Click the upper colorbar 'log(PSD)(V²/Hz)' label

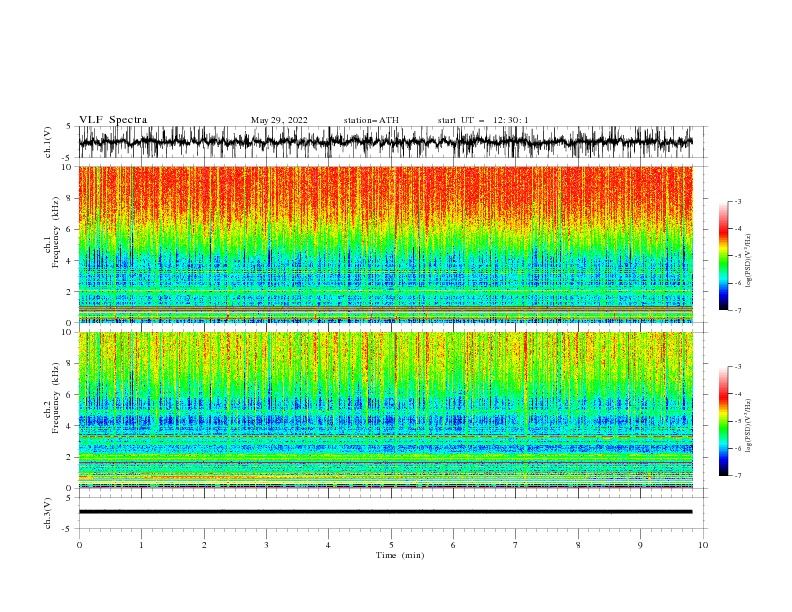[x=749, y=261]
